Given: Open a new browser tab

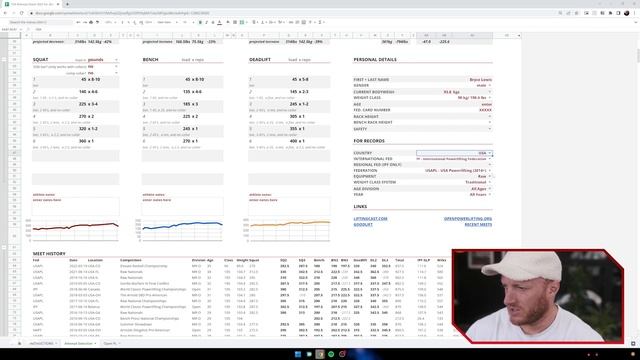Looking at the screenshot, I should point(67,4).
